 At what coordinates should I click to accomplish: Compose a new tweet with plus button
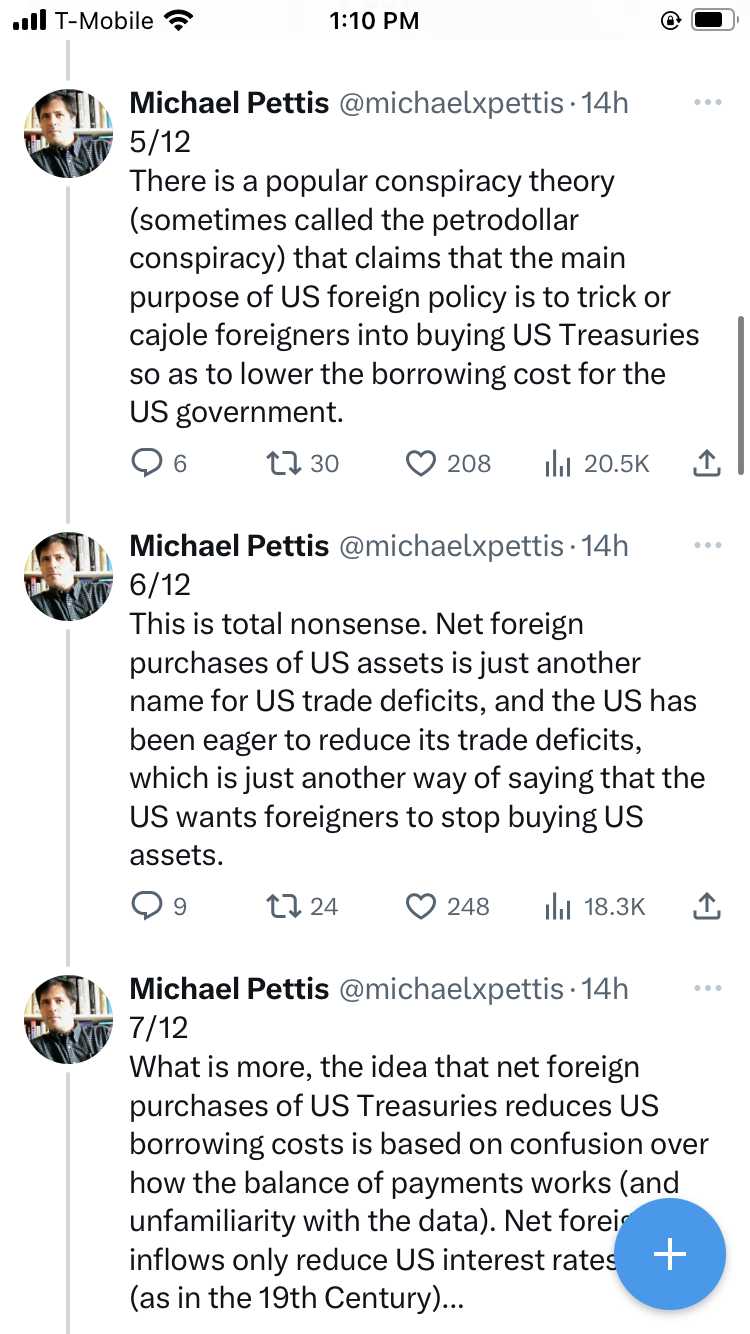(x=669, y=1254)
